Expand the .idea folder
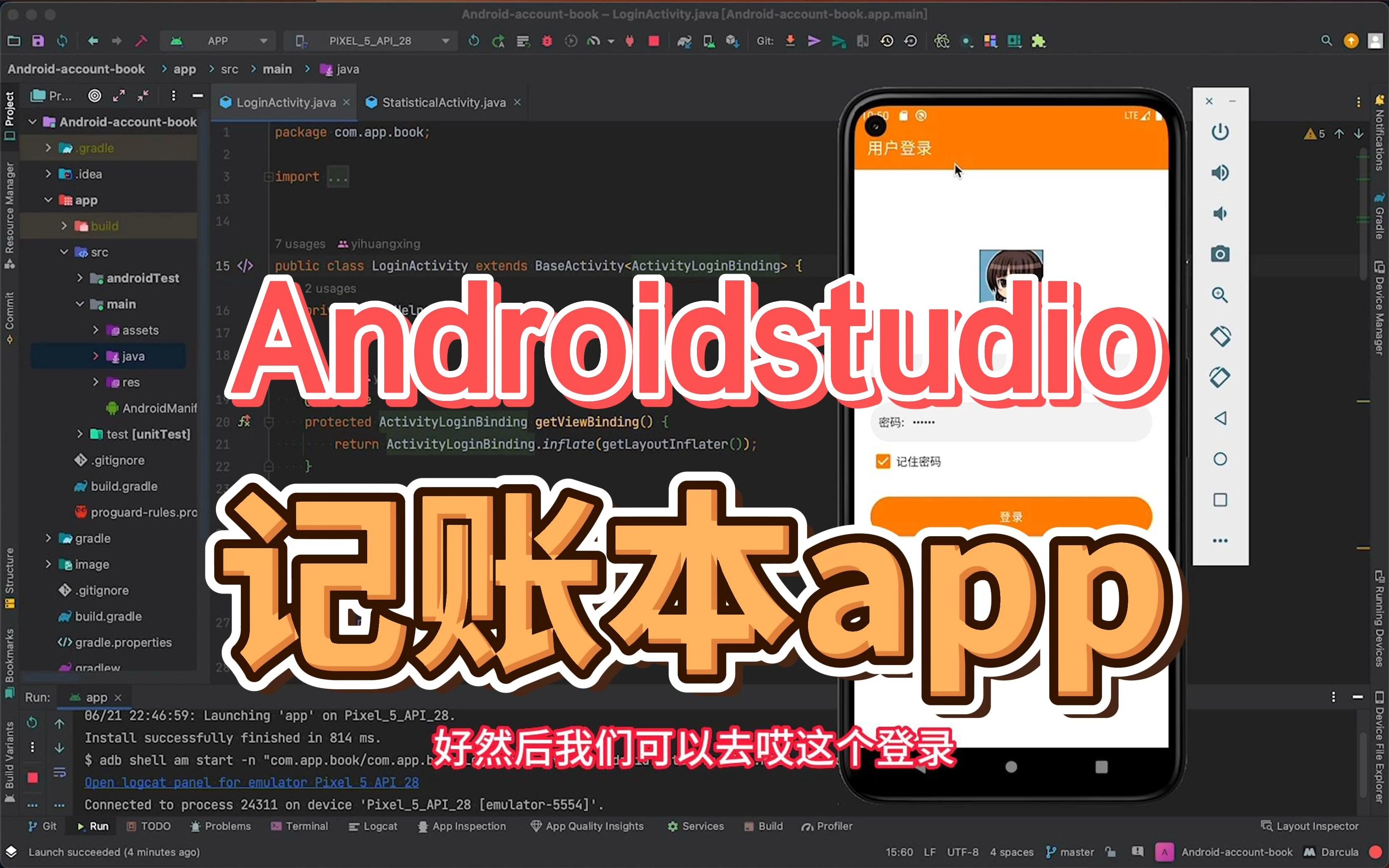This screenshot has height=868, width=1389. point(48,173)
